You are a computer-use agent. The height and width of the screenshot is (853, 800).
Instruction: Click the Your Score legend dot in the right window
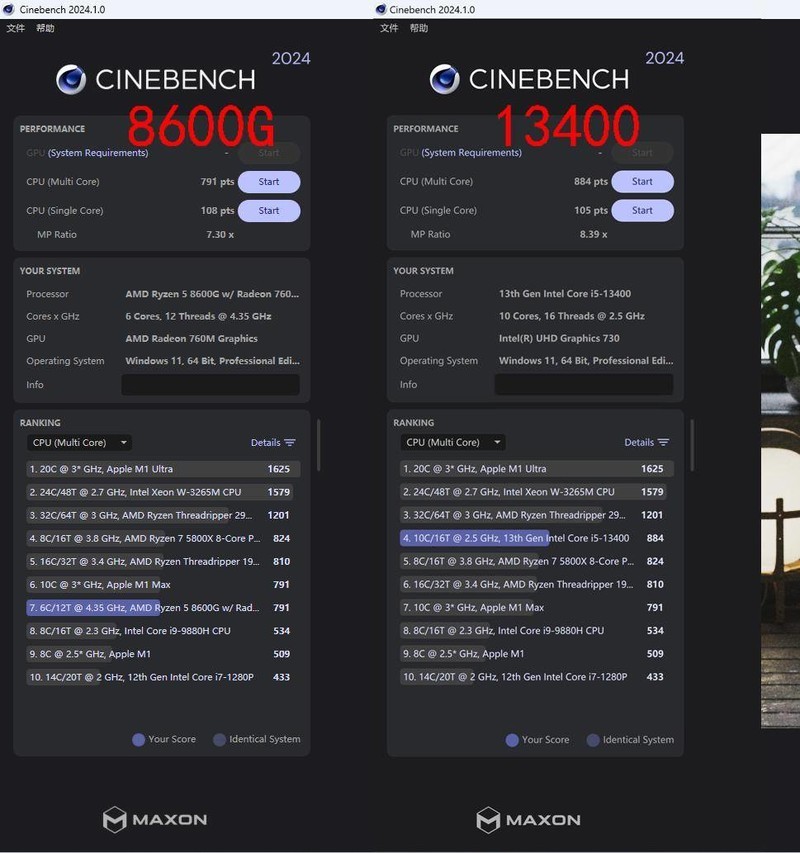pyautogui.click(x=512, y=740)
